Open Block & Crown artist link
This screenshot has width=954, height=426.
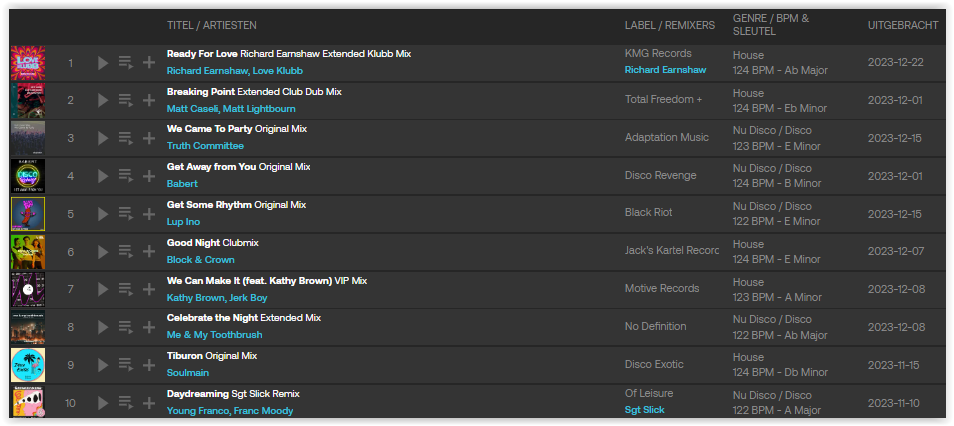click(x=200, y=260)
